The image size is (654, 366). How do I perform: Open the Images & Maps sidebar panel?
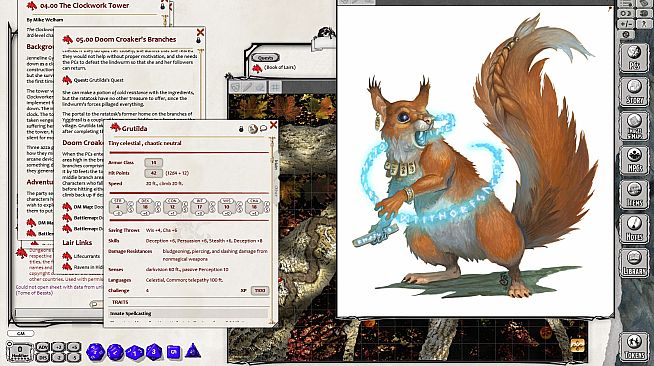click(x=634, y=127)
